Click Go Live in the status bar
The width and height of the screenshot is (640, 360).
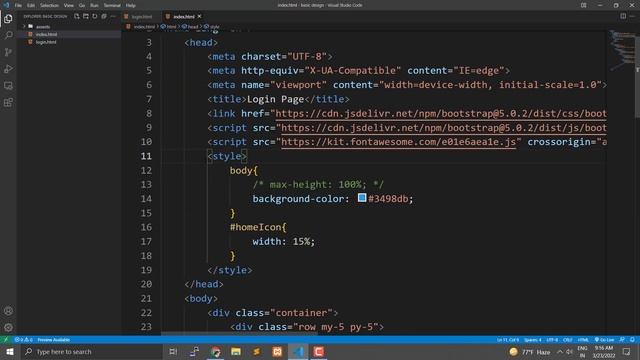point(604,340)
